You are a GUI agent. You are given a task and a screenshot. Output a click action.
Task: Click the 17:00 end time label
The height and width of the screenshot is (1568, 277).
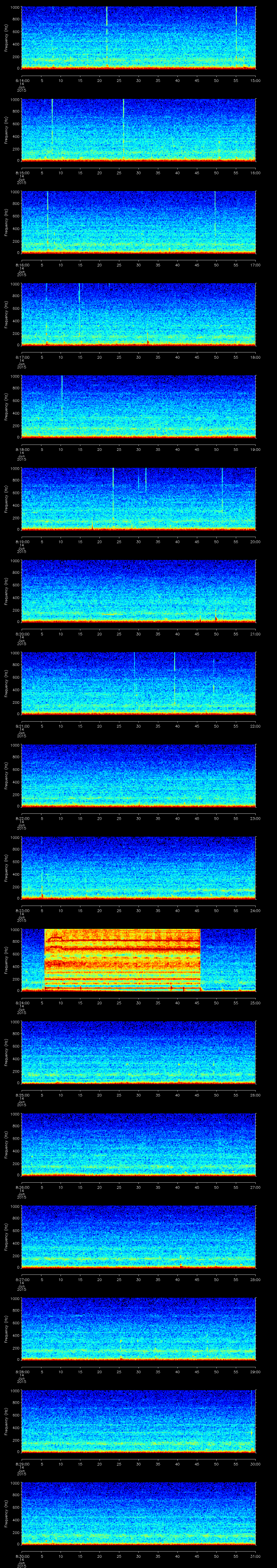coord(255,265)
